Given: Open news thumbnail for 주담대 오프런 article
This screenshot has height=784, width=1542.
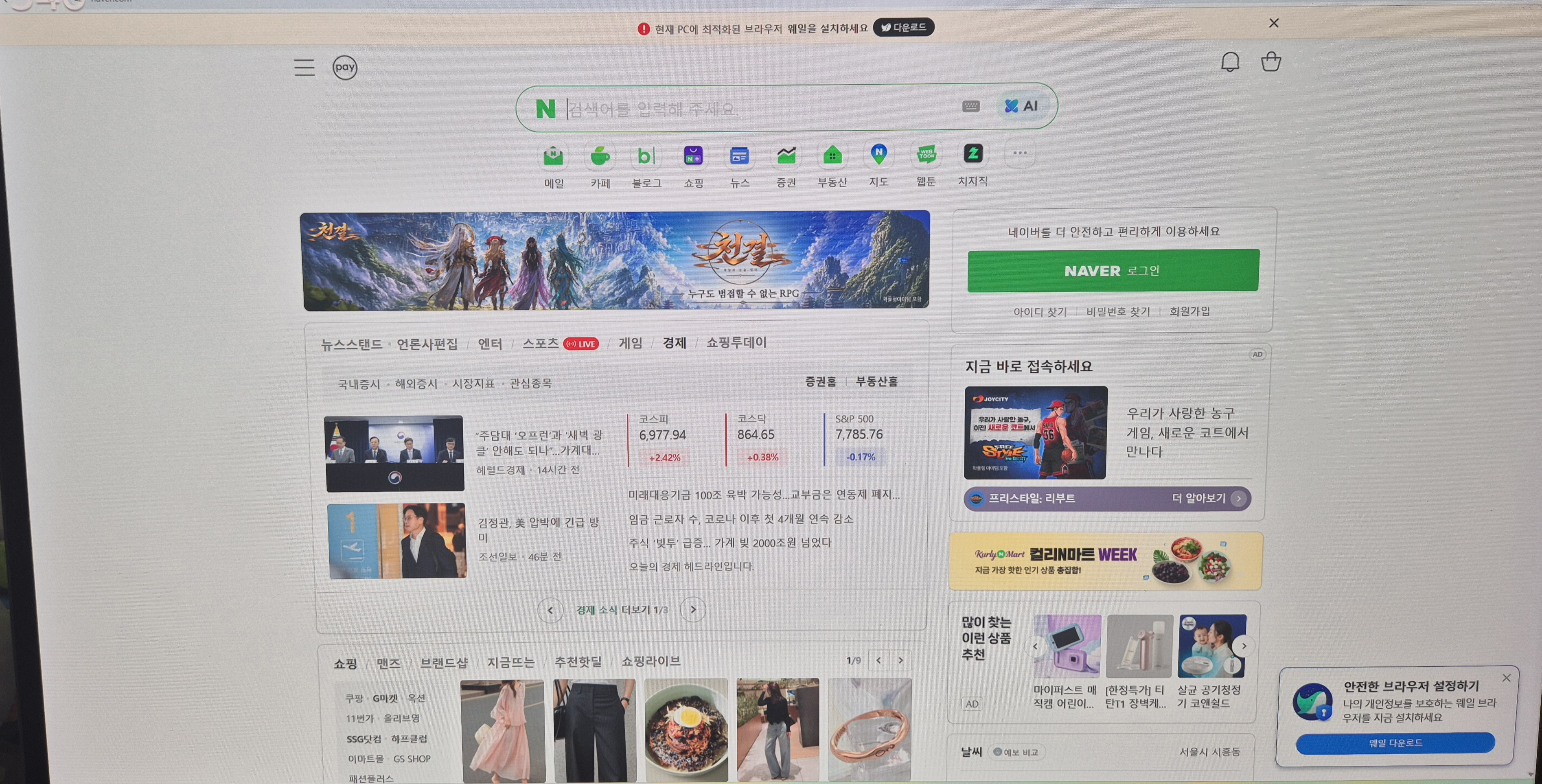Looking at the screenshot, I should click(394, 453).
